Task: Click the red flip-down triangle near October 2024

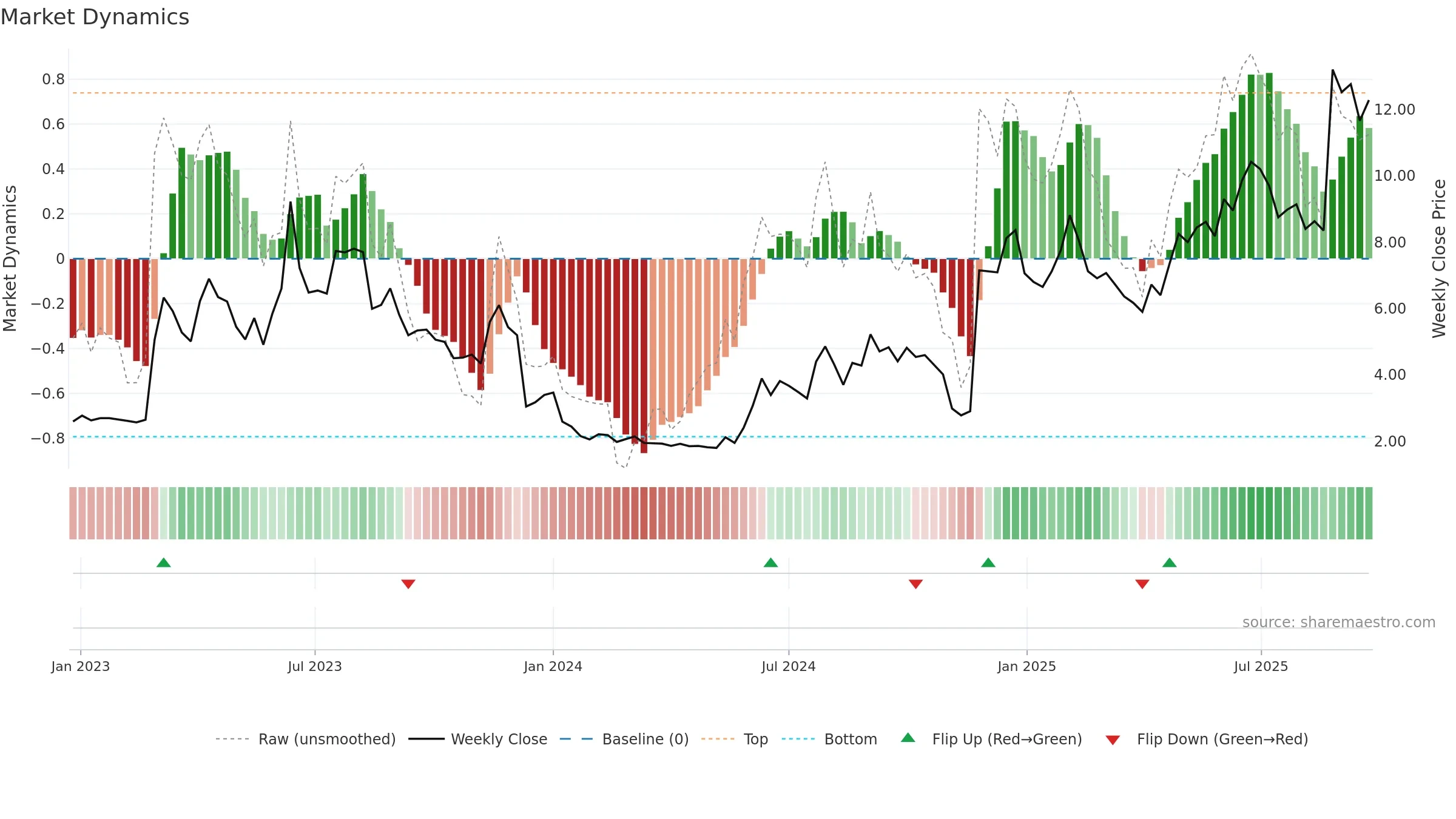Action: pyautogui.click(x=916, y=584)
